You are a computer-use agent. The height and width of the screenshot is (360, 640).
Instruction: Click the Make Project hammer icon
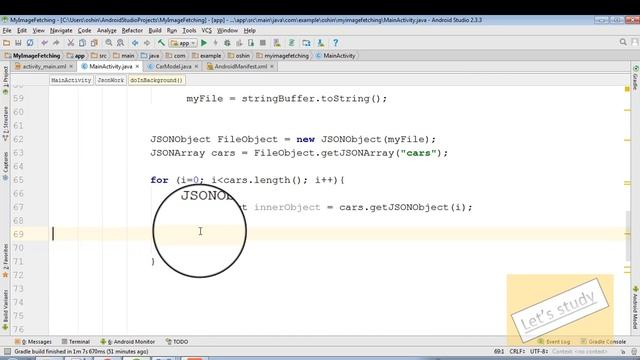point(161,43)
